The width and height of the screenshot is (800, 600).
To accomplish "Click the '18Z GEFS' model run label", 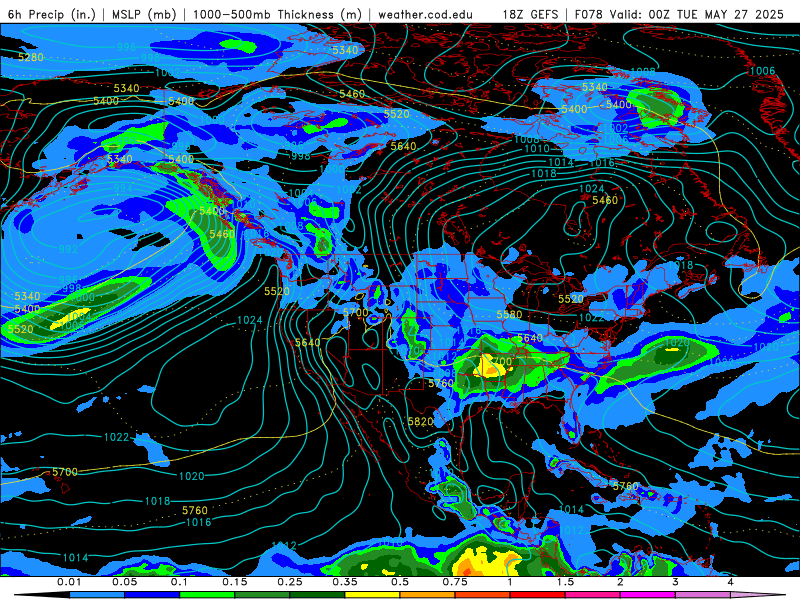I will [530, 14].
